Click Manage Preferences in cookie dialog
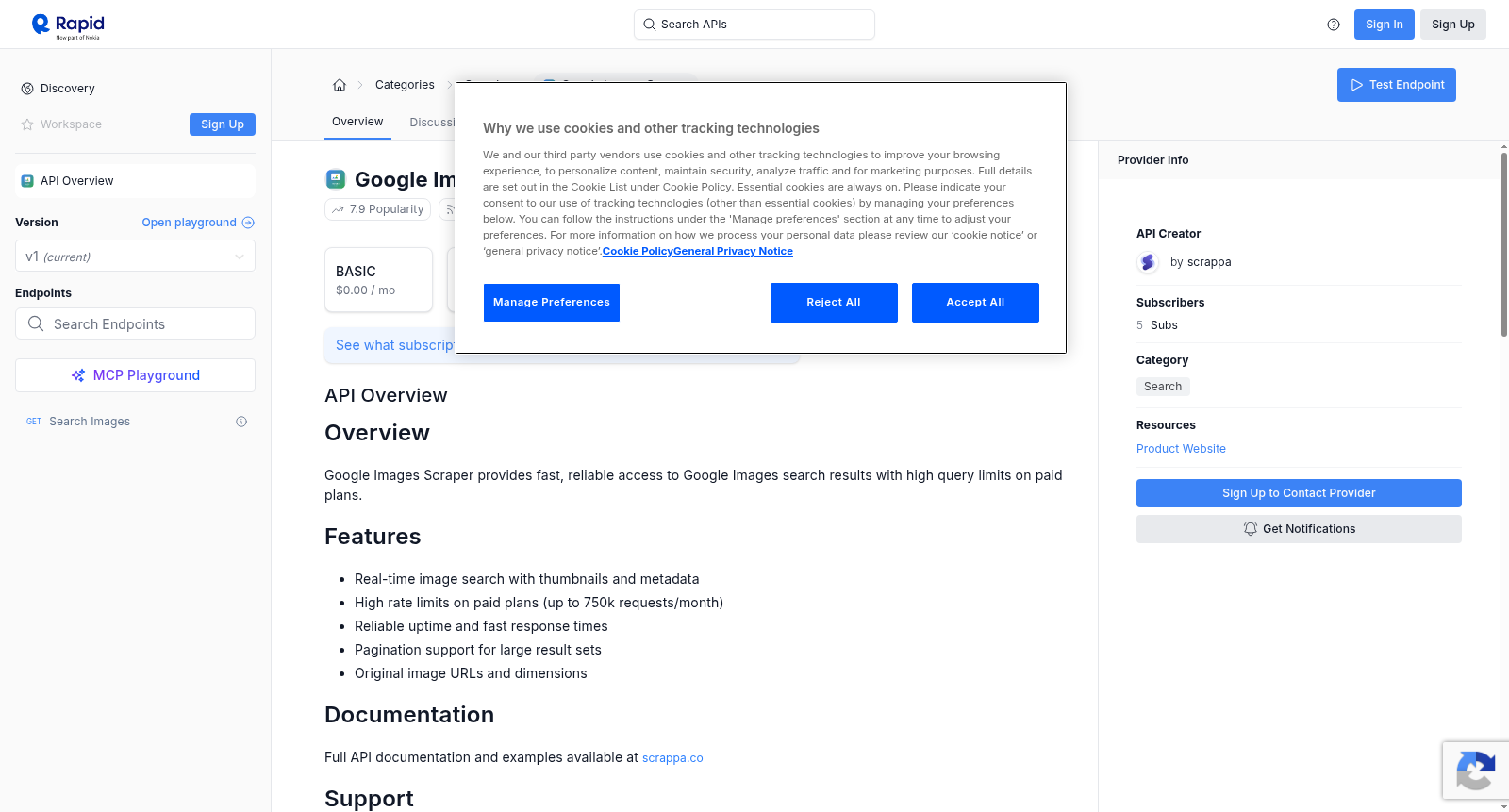1509x812 pixels. 552,303
